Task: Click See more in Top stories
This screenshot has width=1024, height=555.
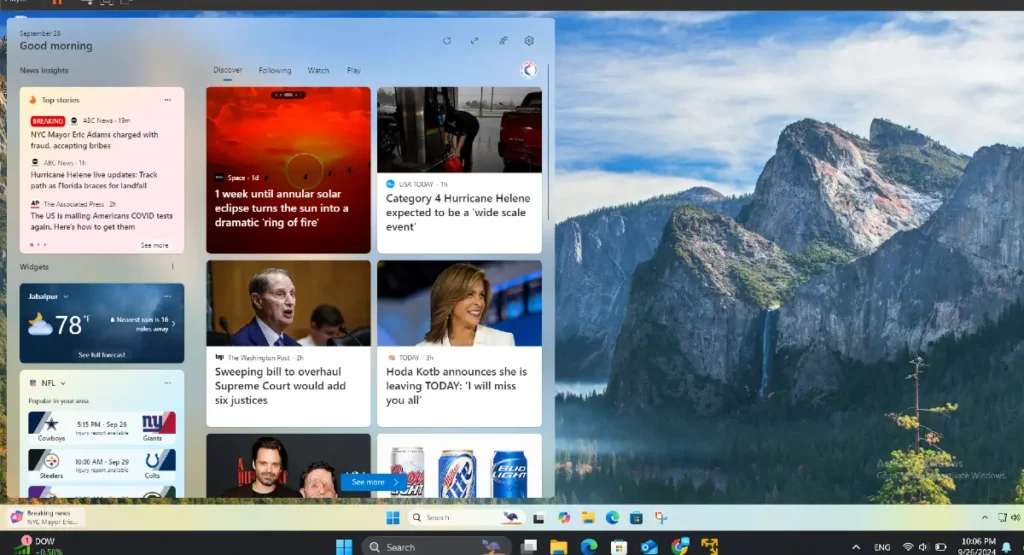Action: [x=154, y=246]
